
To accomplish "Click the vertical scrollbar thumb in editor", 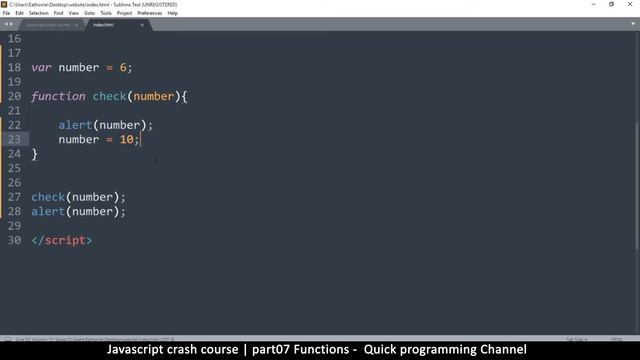I will (x=637, y=186).
